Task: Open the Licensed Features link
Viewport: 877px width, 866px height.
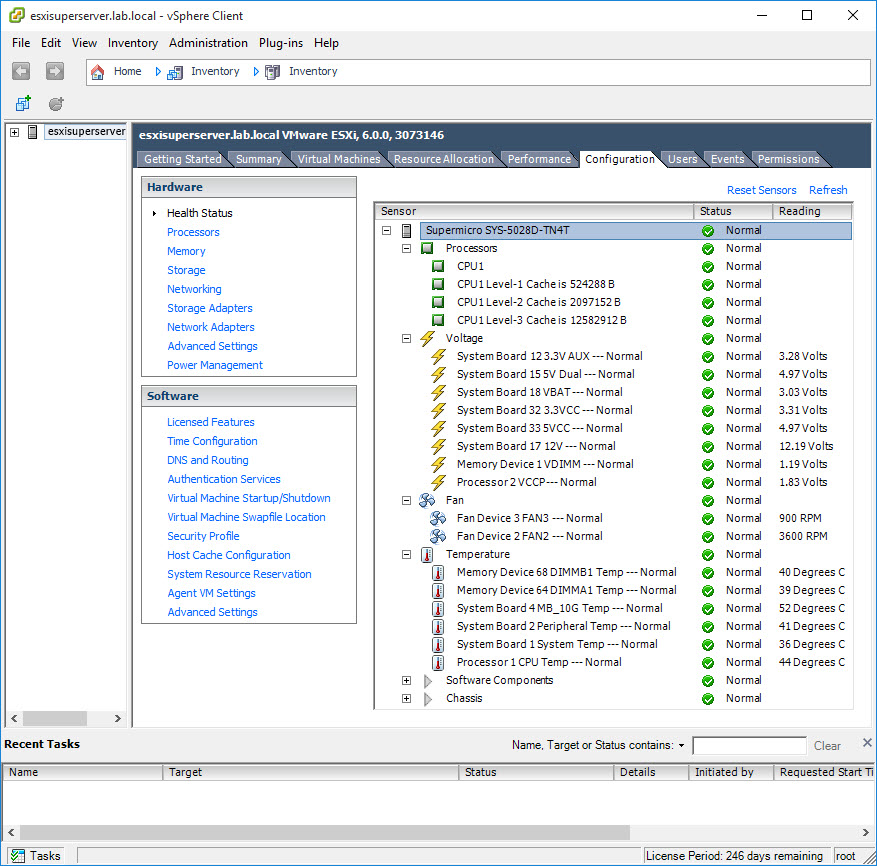Action: pos(210,422)
